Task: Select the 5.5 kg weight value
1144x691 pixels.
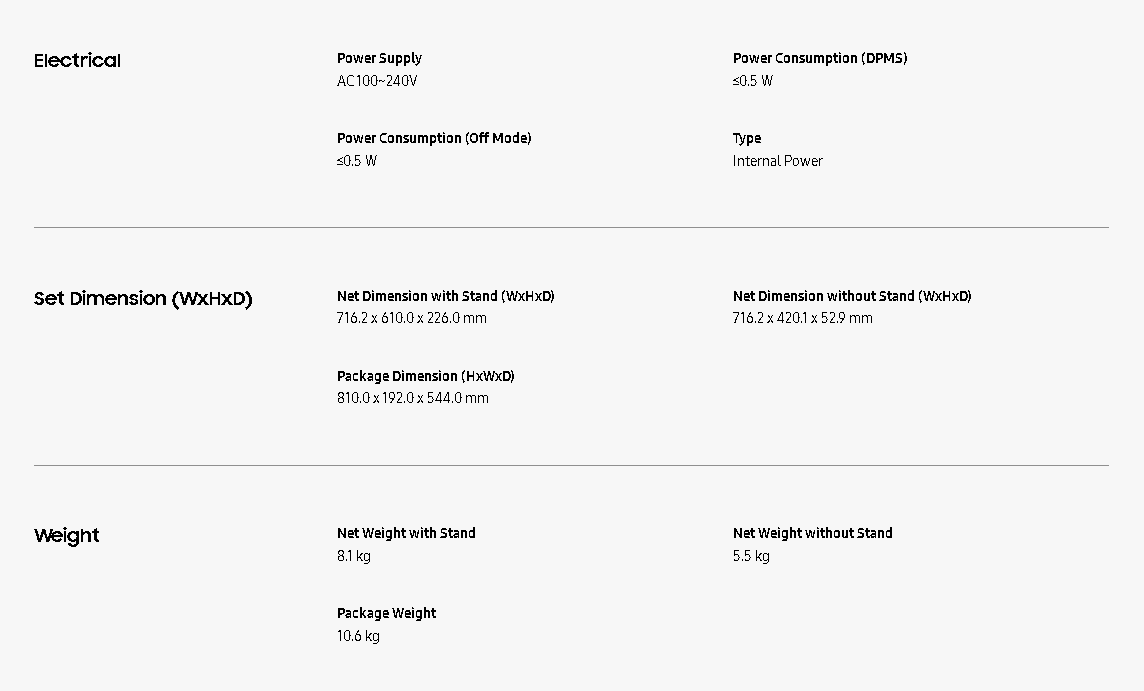Action: (x=751, y=556)
